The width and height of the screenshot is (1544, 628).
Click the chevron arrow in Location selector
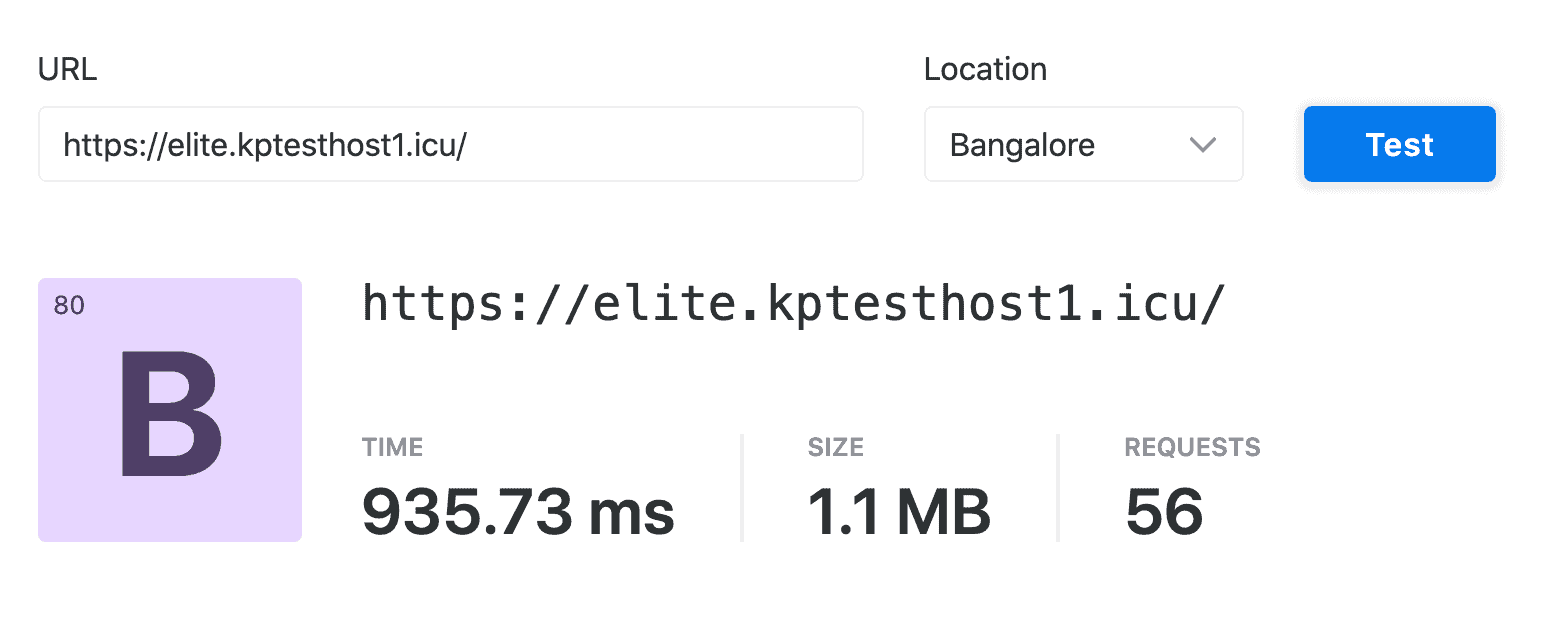point(1201,145)
